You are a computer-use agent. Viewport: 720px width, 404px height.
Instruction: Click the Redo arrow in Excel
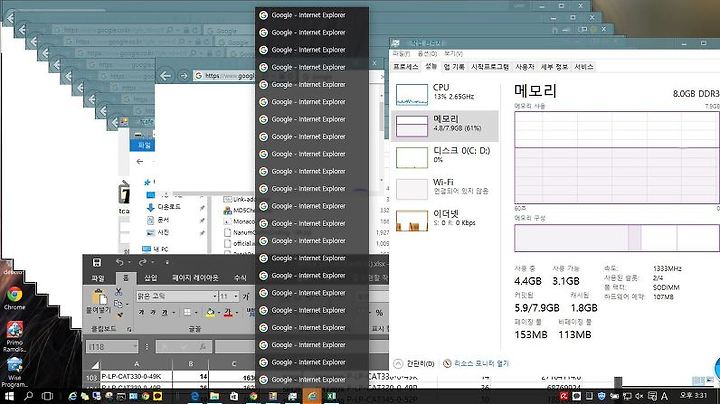point(143,262)
